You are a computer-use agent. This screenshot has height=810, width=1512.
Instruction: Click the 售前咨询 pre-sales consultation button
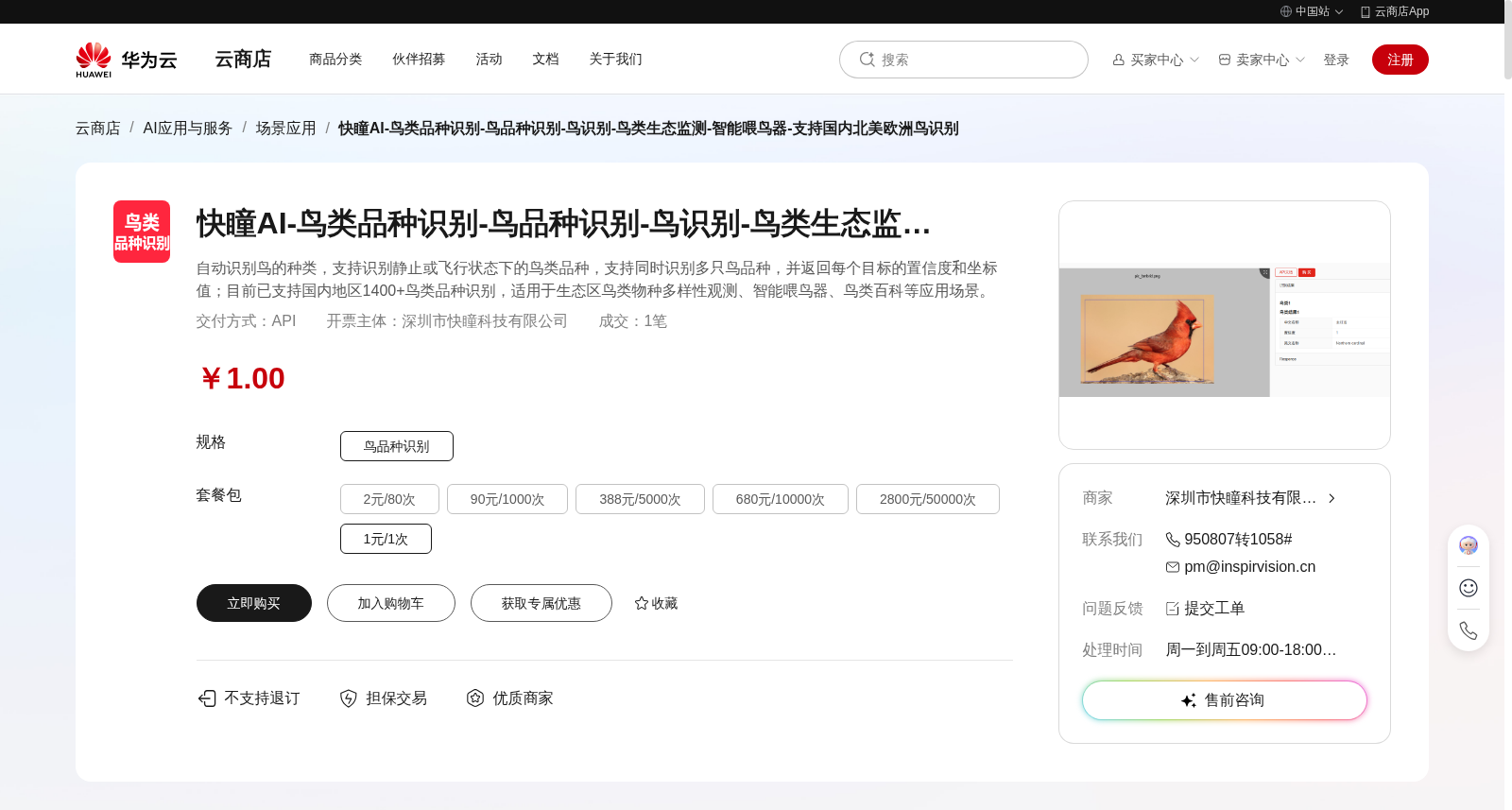tap(1225, 700)
